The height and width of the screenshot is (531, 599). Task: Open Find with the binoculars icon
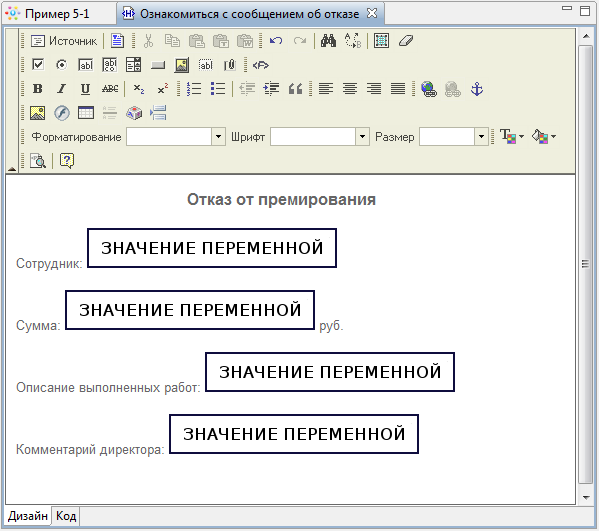pyautogui.click(x=328, y=41)
